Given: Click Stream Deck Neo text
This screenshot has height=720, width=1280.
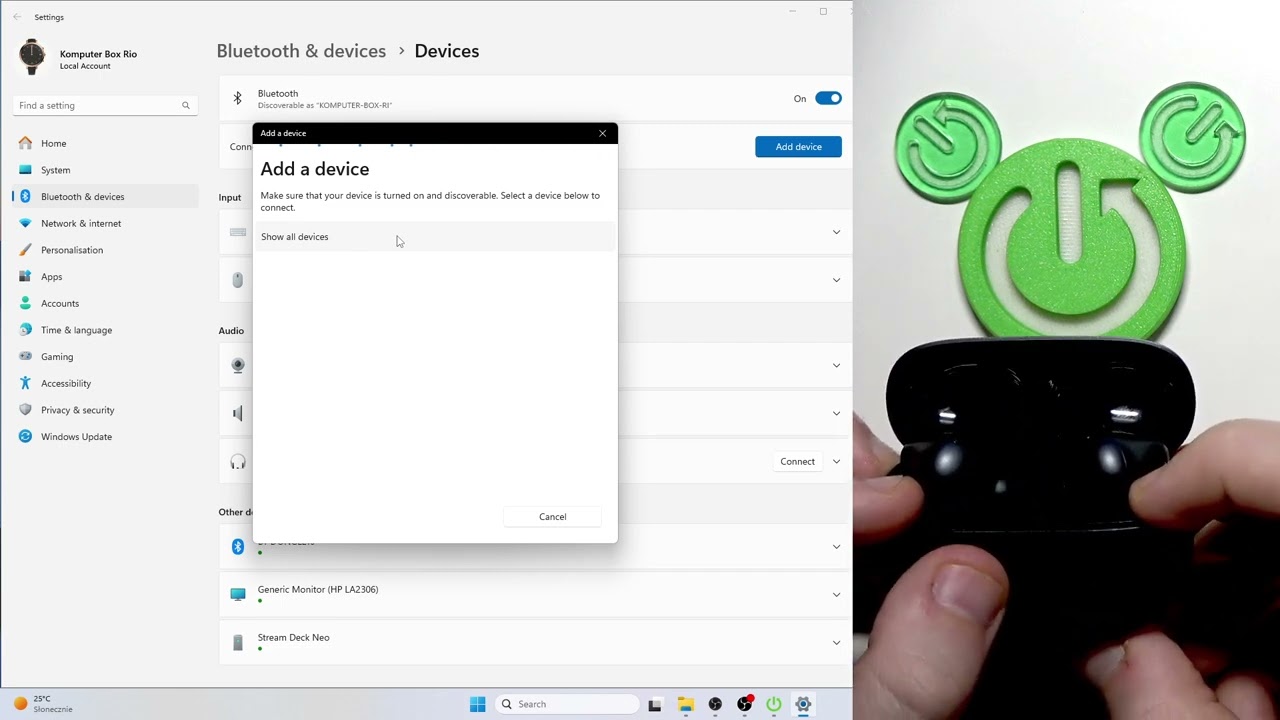Looking at the screenshot, I should (x=293, y=638).
